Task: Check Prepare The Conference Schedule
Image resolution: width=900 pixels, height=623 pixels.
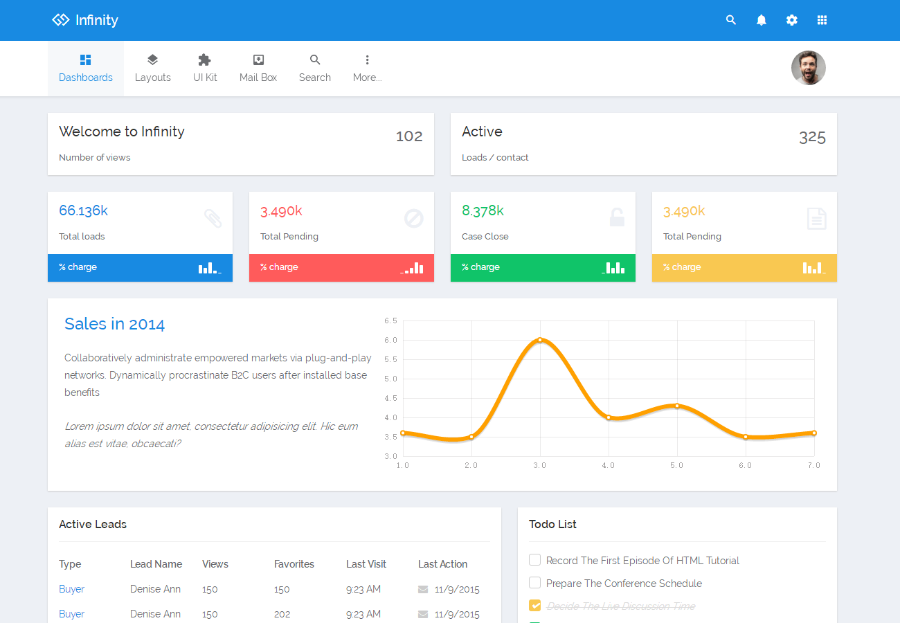Action: (x=535, y=583)
